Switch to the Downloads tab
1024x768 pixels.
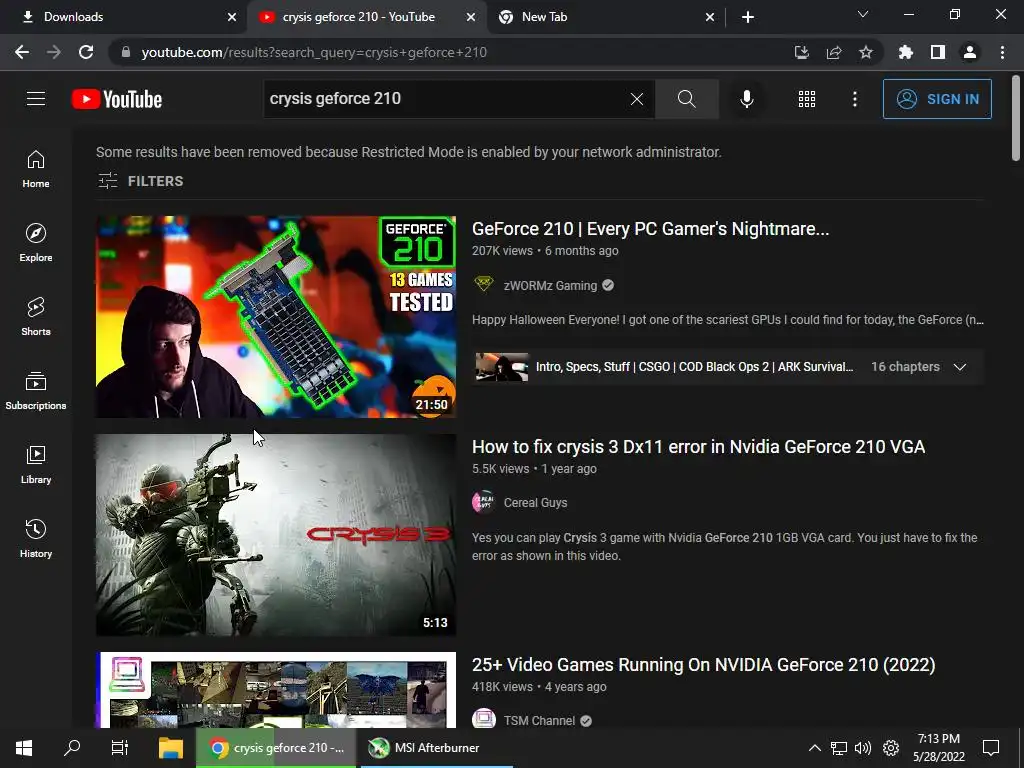click(x=123, y=17)
